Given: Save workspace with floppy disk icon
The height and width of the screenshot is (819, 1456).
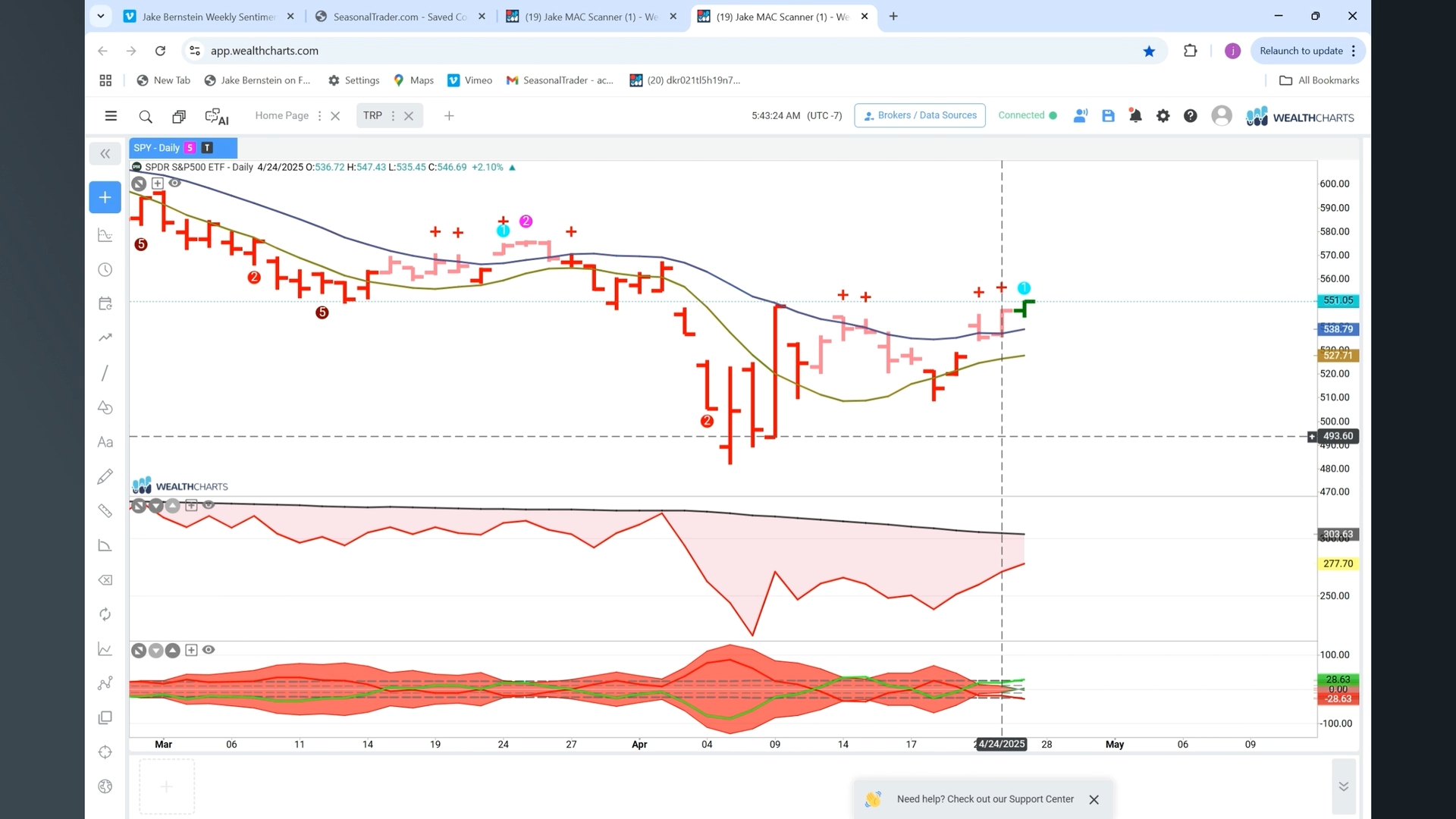Looking at the screenshot, I should tap(1108, 116).
